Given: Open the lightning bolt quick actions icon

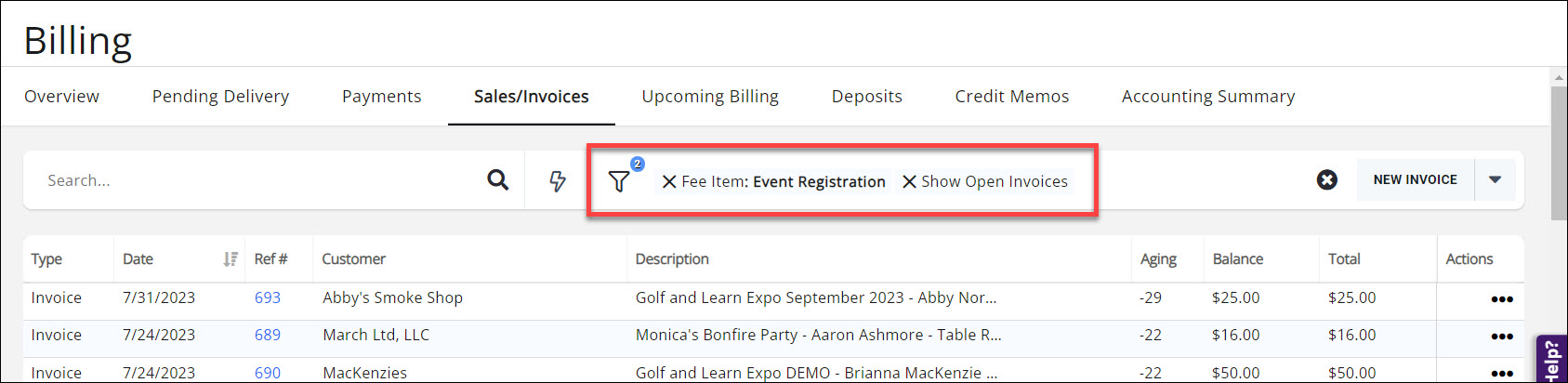Looking at the screenshot, I should [x=558, y=180].
